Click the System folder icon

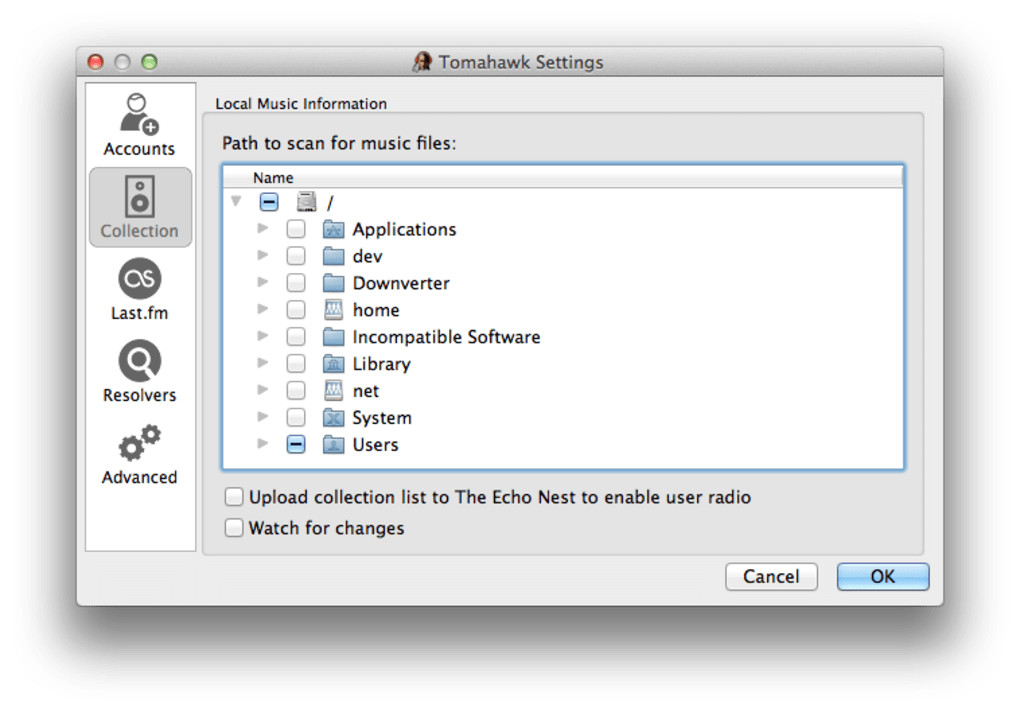tap(334, 417)
